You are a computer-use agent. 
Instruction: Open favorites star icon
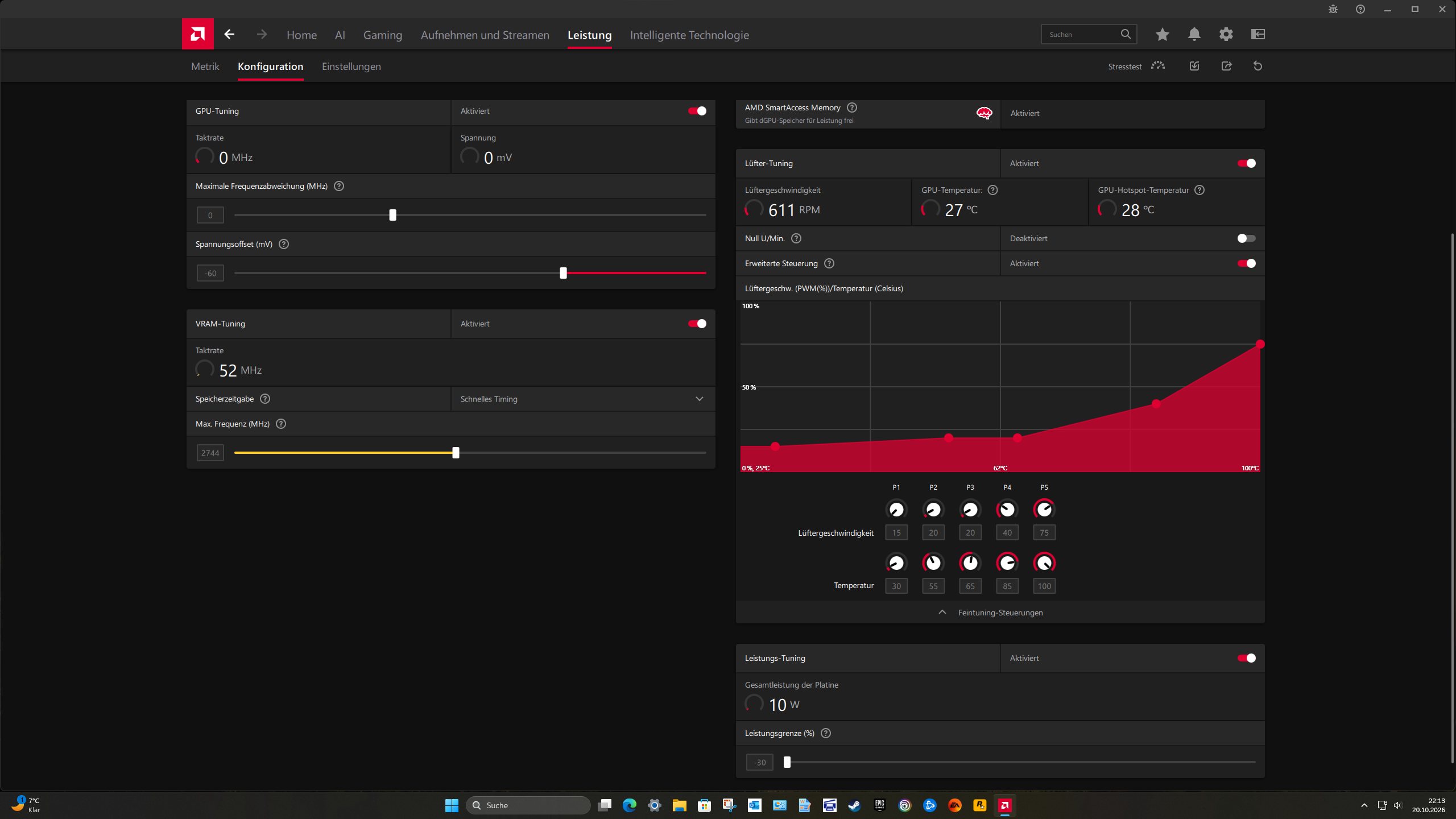tap(1163, 34)
